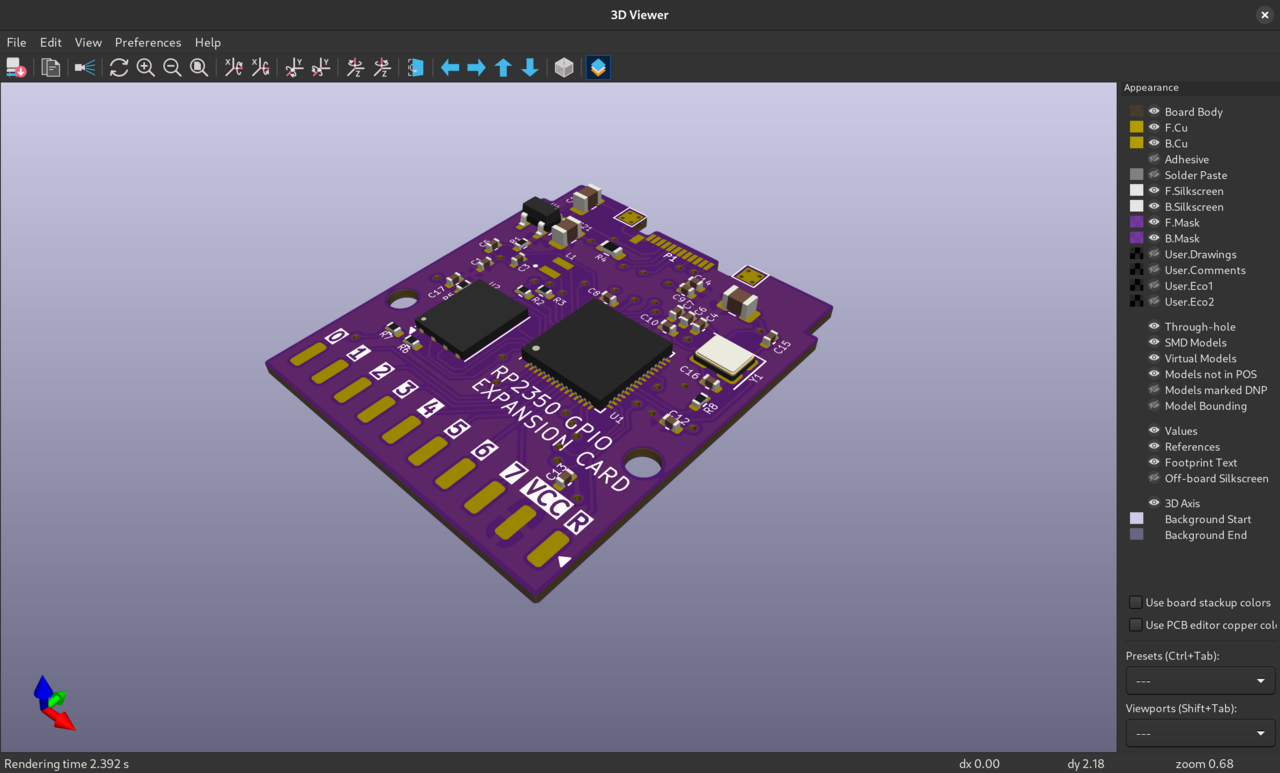Redraw the 3D view
Screen dimensions: 1280x773
[x=119, y=67]
